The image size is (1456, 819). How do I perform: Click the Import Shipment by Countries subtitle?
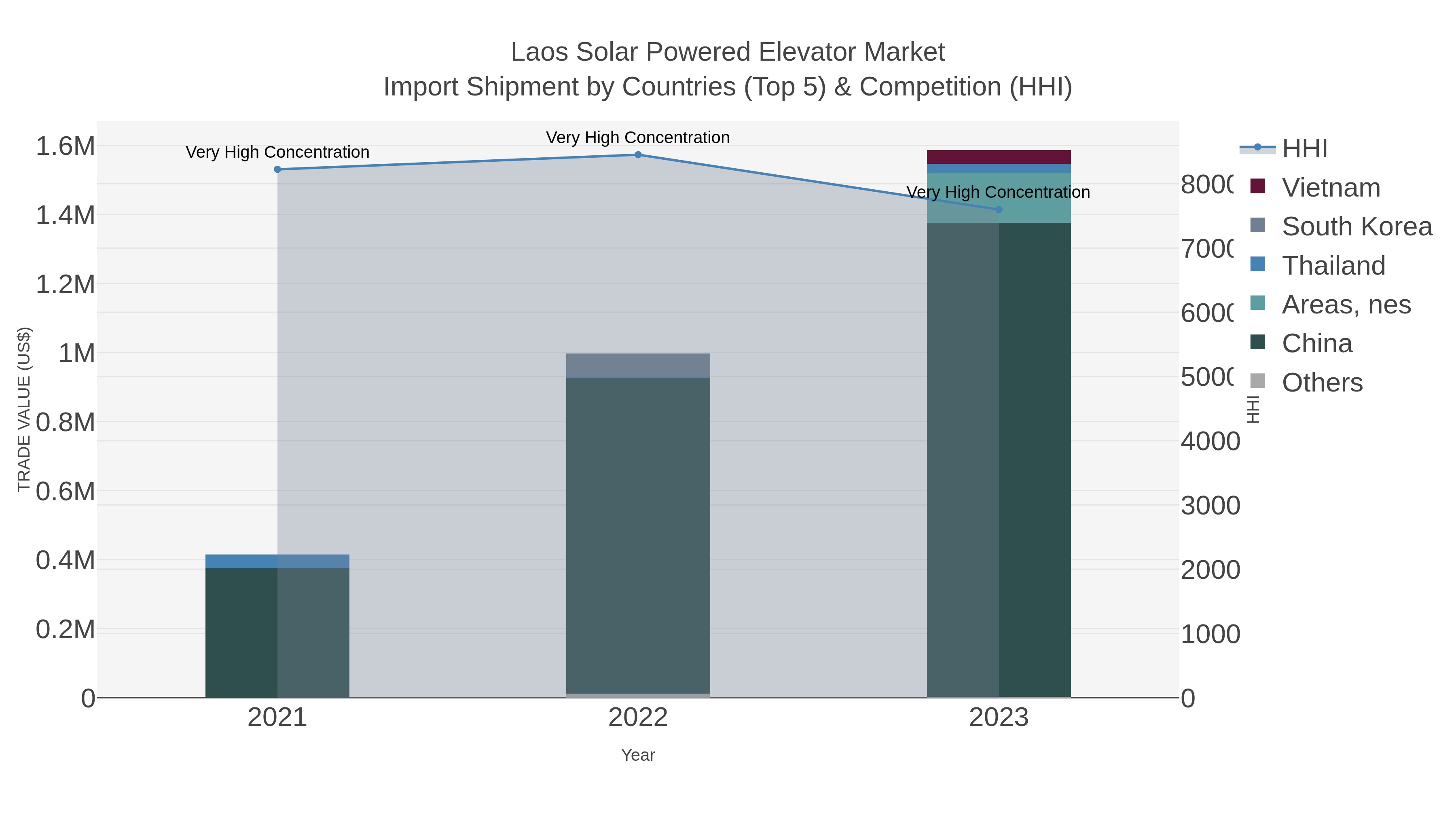coord(728,87)
